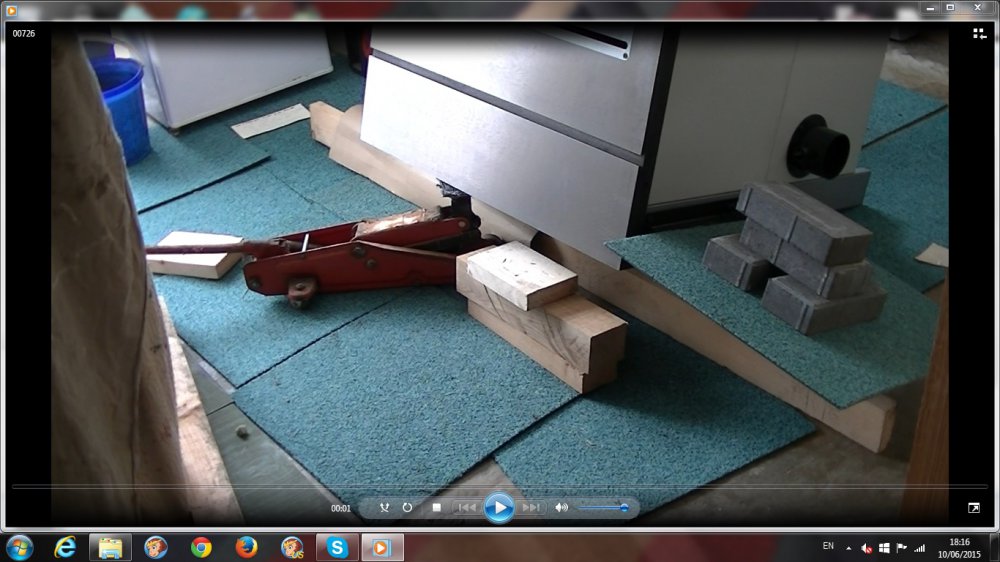Click the video title 00726
The width and height of the screenshot is (1000, 562).
point(24,33)
